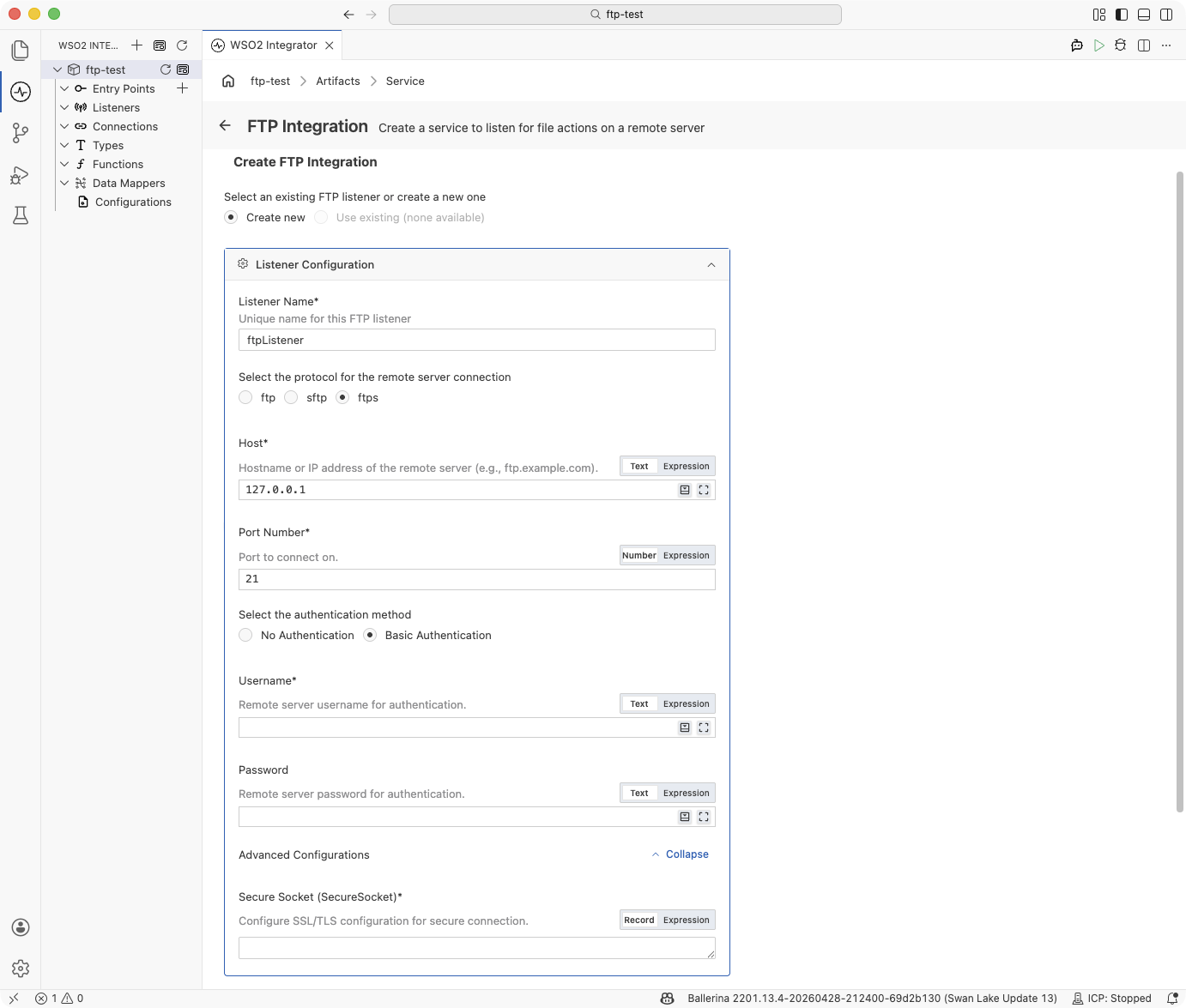This screenshot has height=1008, width=1186.
Task: Open the Run and Debug view
Action: click(21, 175)
